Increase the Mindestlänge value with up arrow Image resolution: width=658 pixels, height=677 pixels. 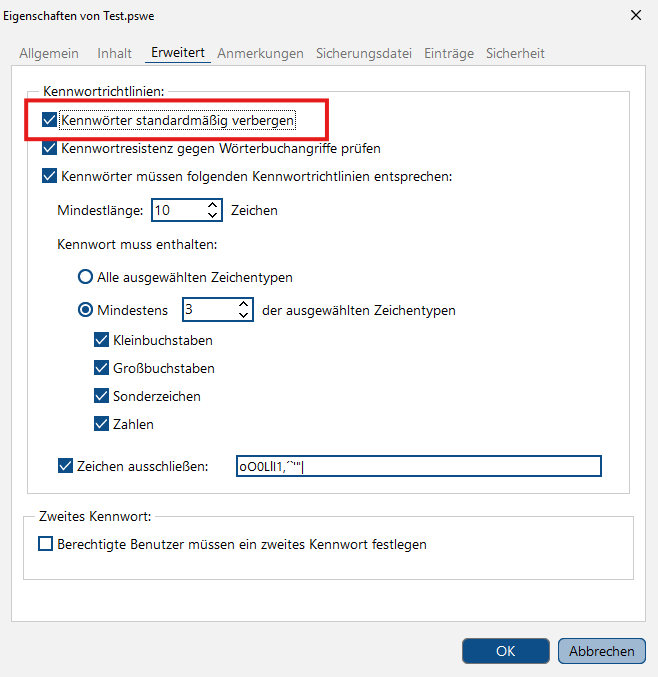coord(212,205)
